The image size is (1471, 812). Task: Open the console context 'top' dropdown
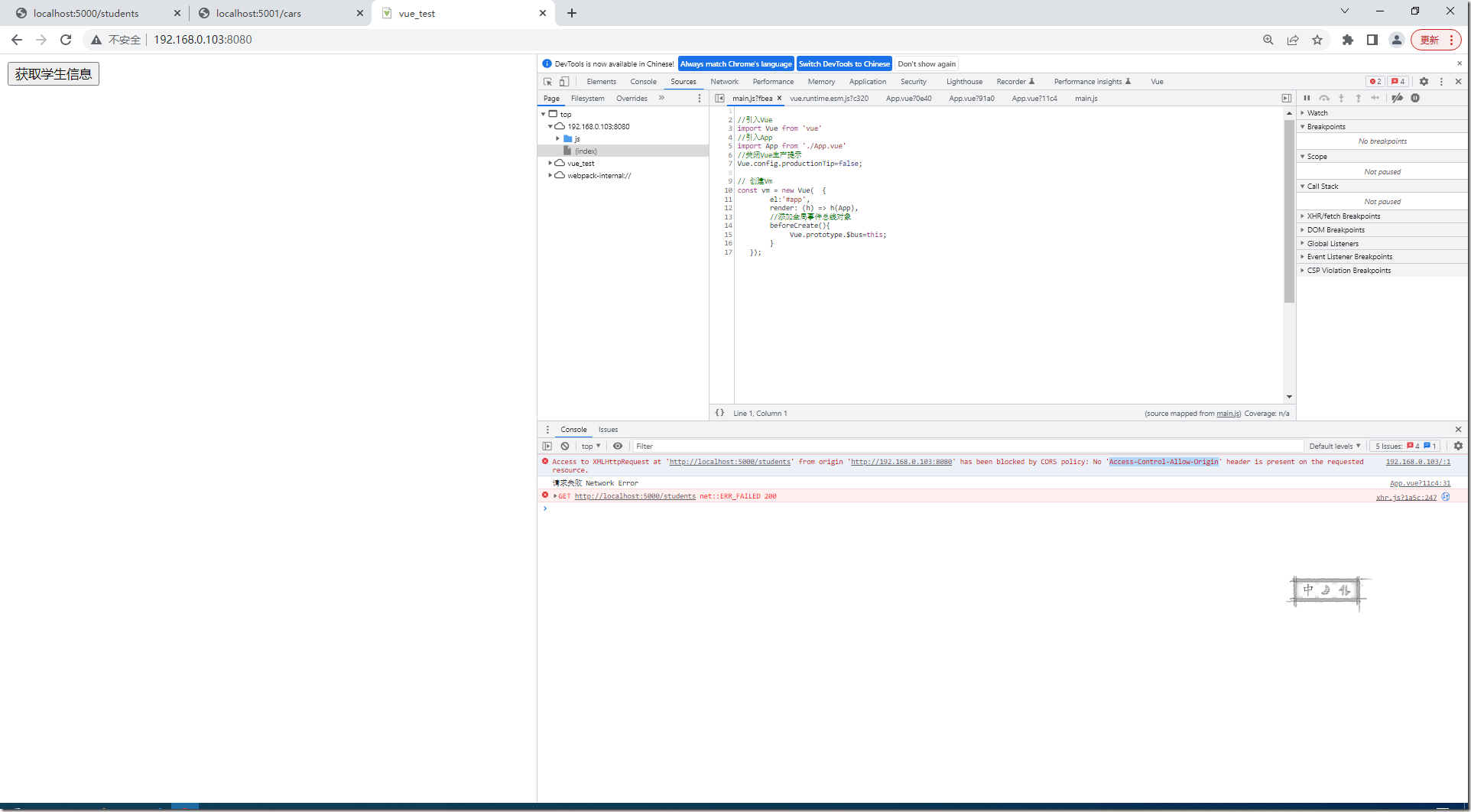(x=590, y=446)
